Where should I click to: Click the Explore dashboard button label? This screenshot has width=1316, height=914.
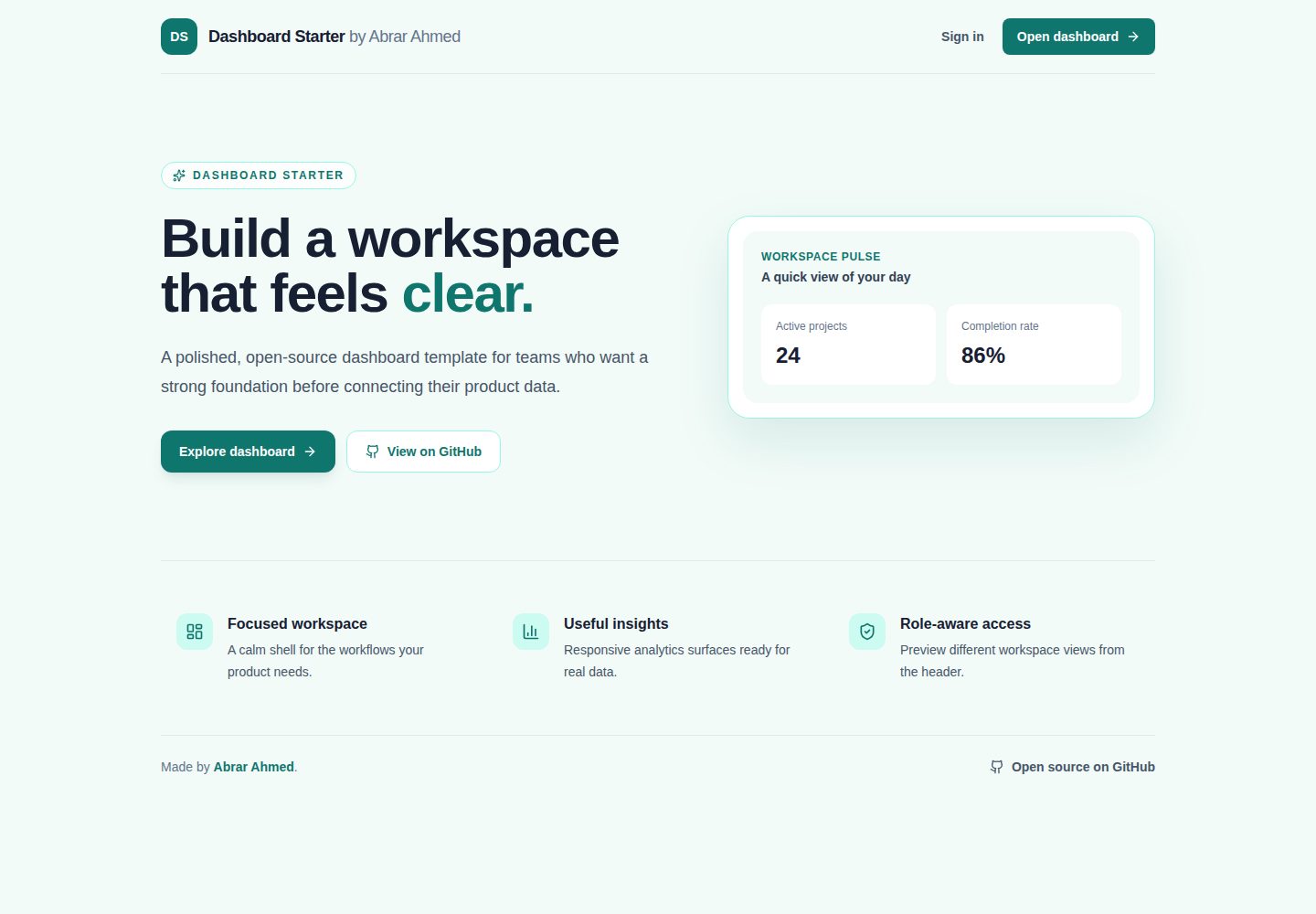point(237,452)
